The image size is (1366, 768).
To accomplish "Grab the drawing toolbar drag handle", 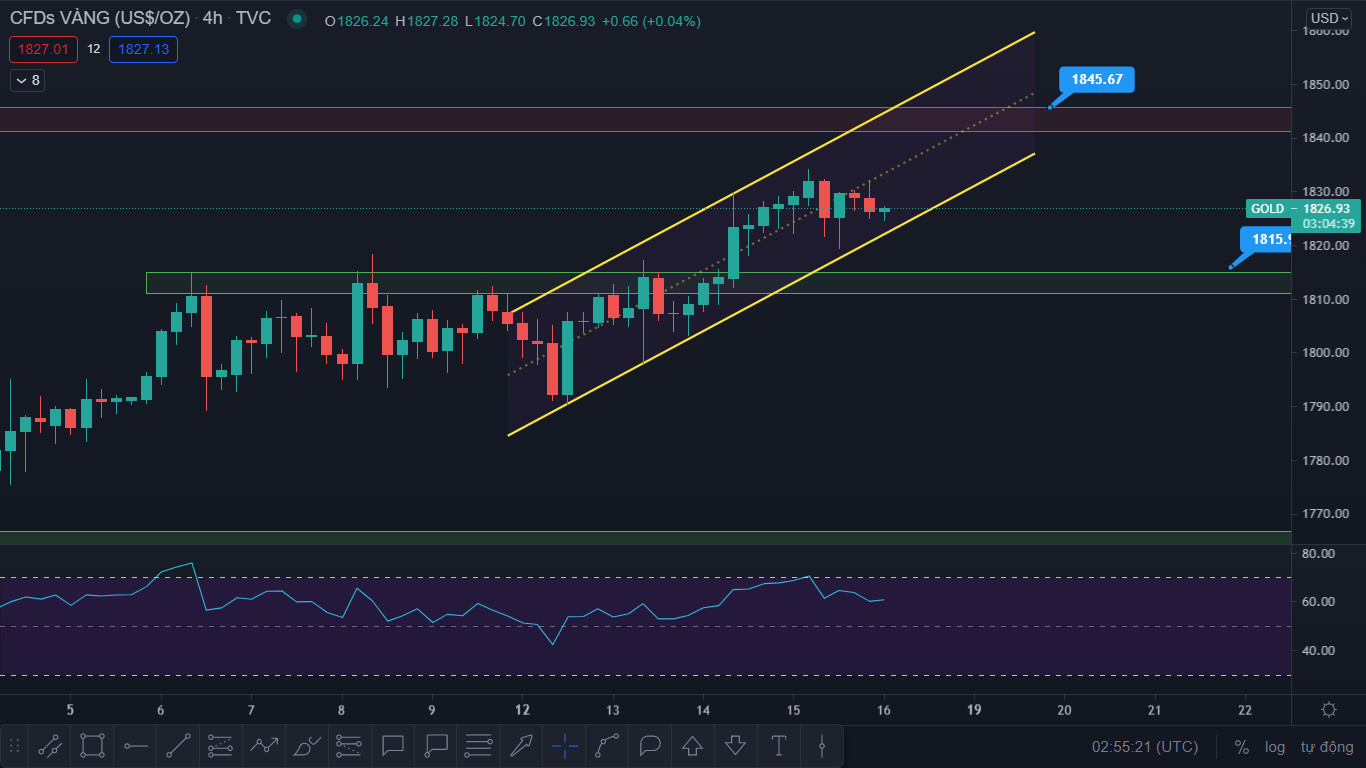I will [x=14, y=746].
